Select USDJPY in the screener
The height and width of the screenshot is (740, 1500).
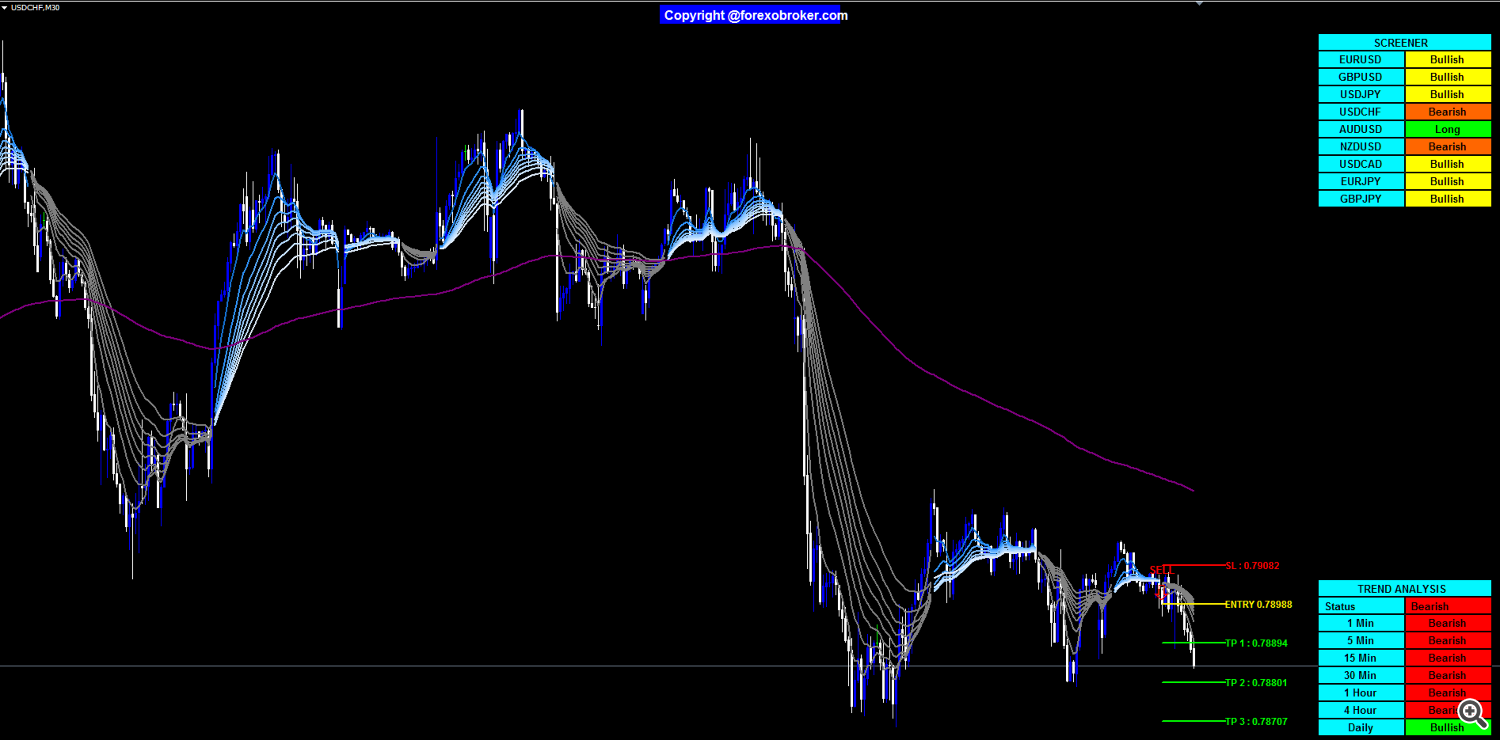(1361, 95)
